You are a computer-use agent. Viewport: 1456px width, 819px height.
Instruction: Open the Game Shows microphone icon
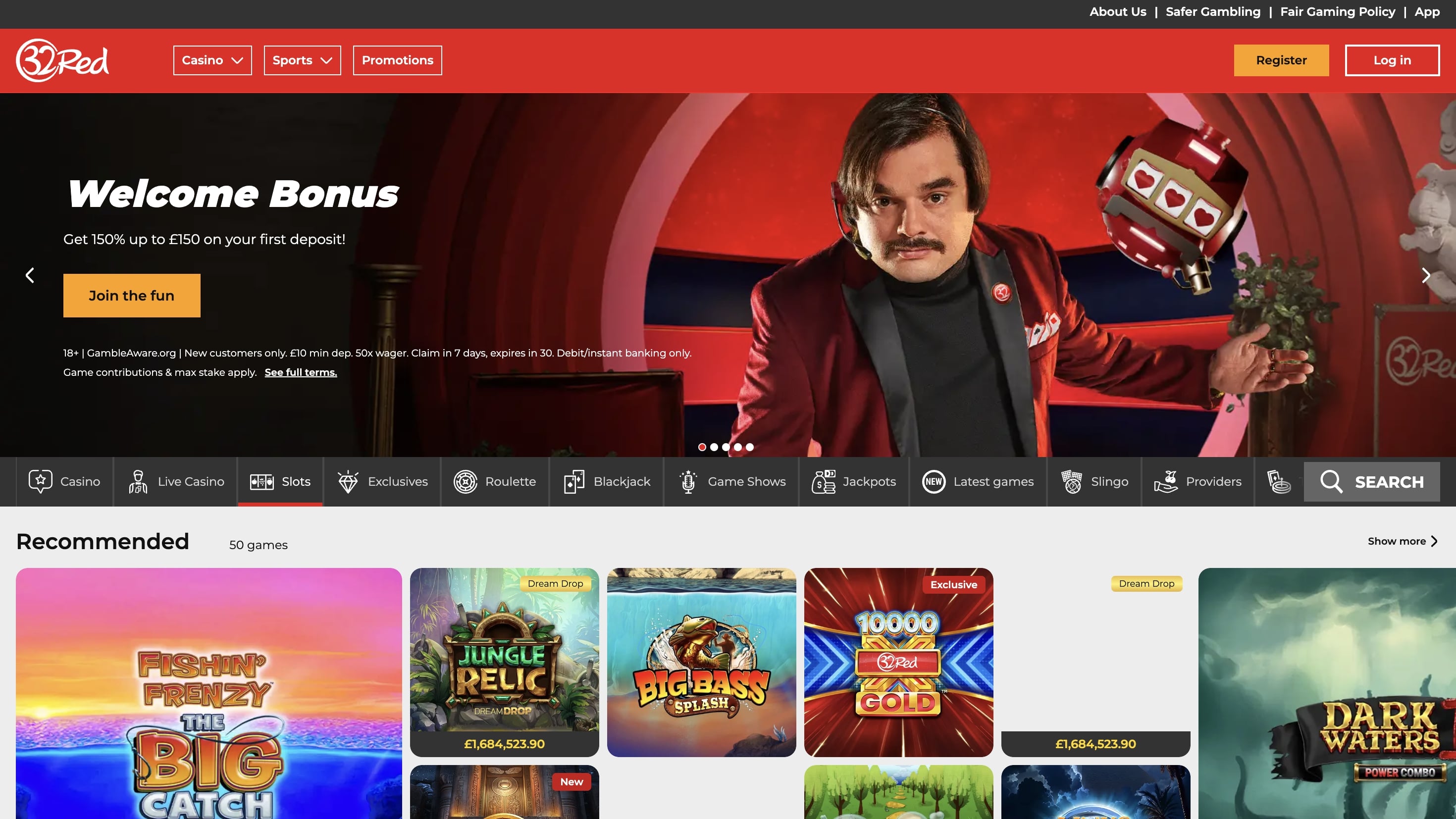coord(688,482)
